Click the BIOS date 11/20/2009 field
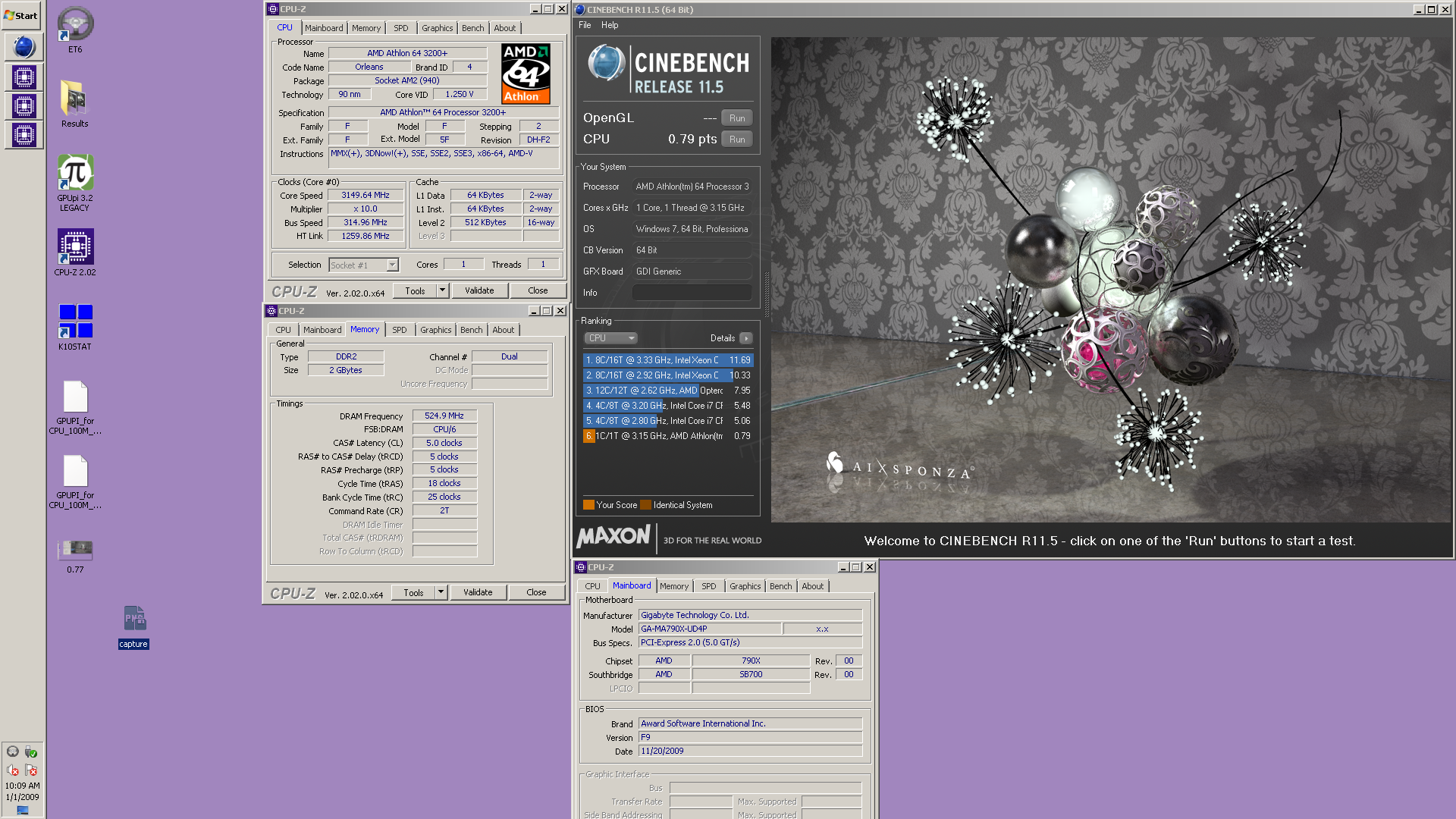 coord(750,751)
